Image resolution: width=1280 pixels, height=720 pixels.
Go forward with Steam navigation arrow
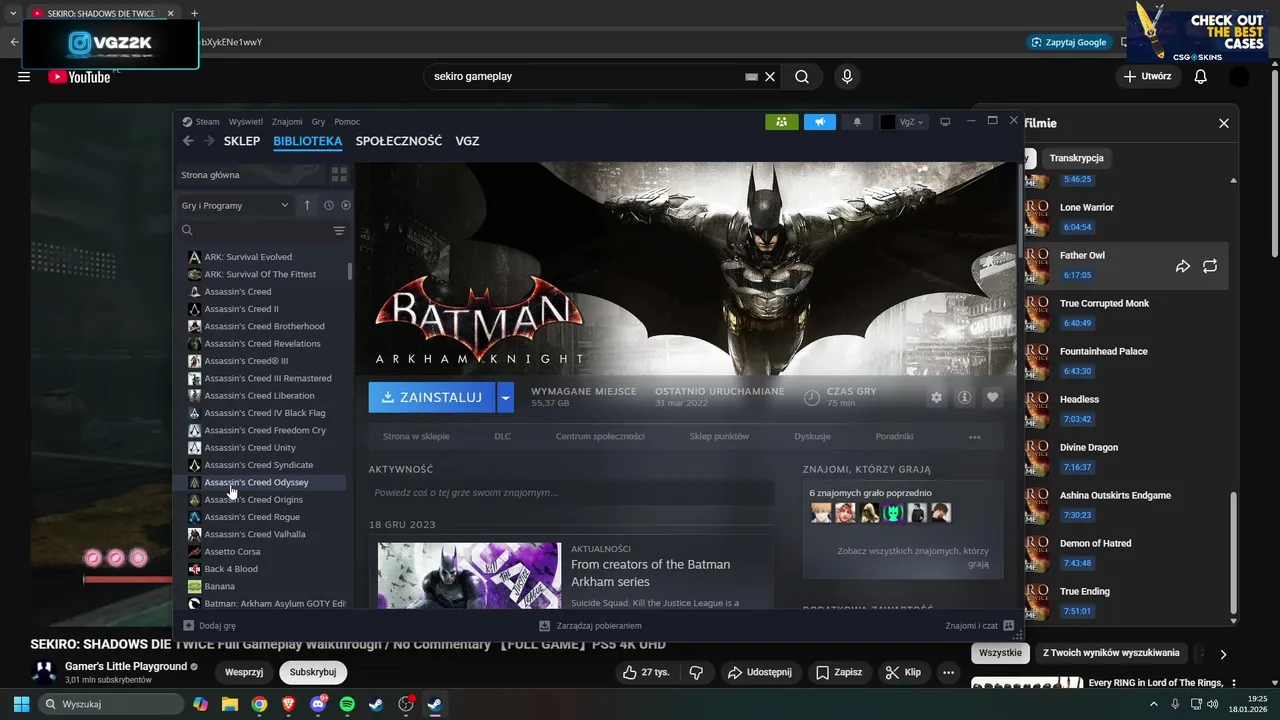click(209, 141)
